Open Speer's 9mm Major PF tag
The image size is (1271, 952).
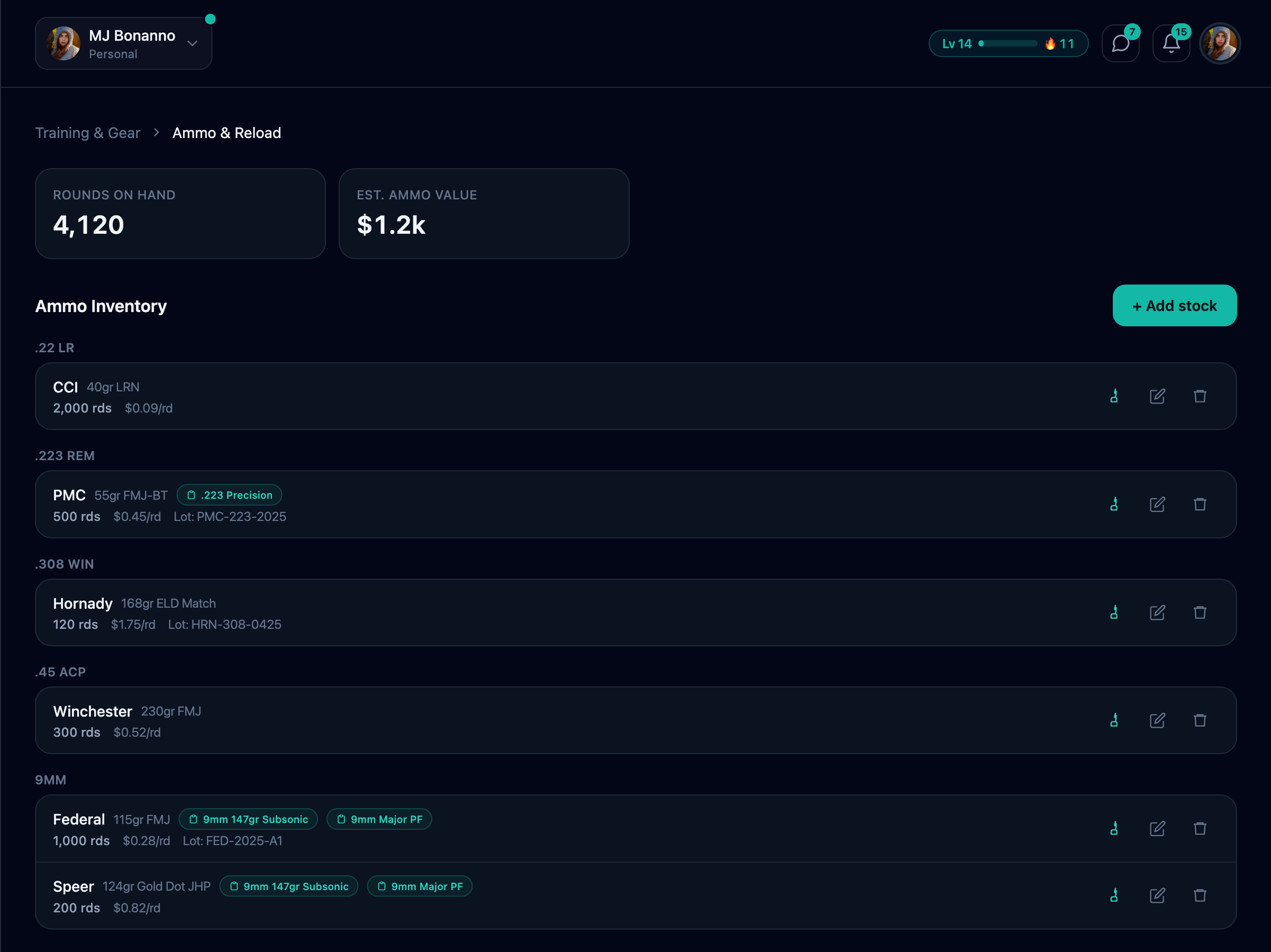click(x=420, y=886)
